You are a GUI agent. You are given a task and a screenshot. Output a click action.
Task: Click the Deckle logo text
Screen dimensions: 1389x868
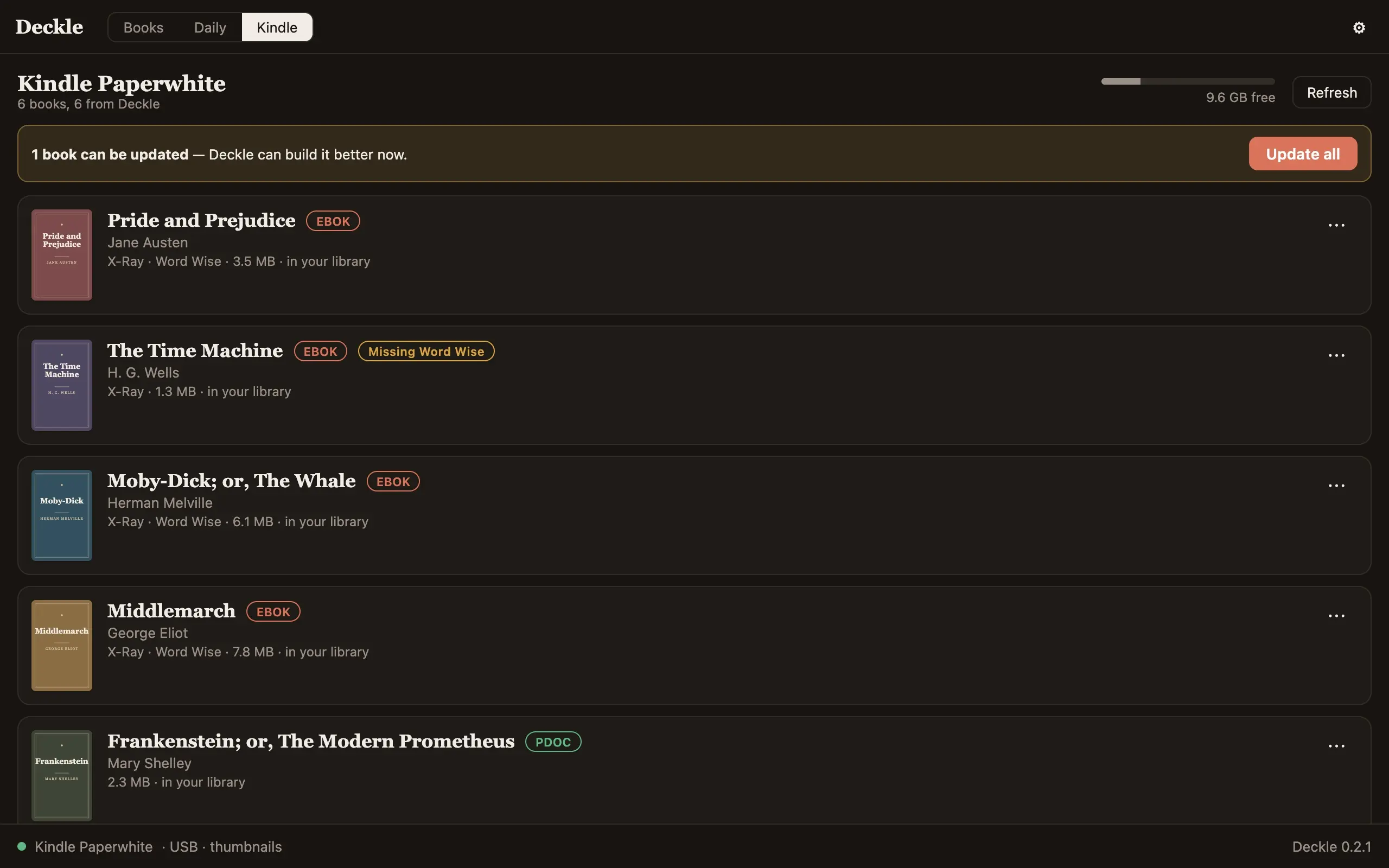49,27
